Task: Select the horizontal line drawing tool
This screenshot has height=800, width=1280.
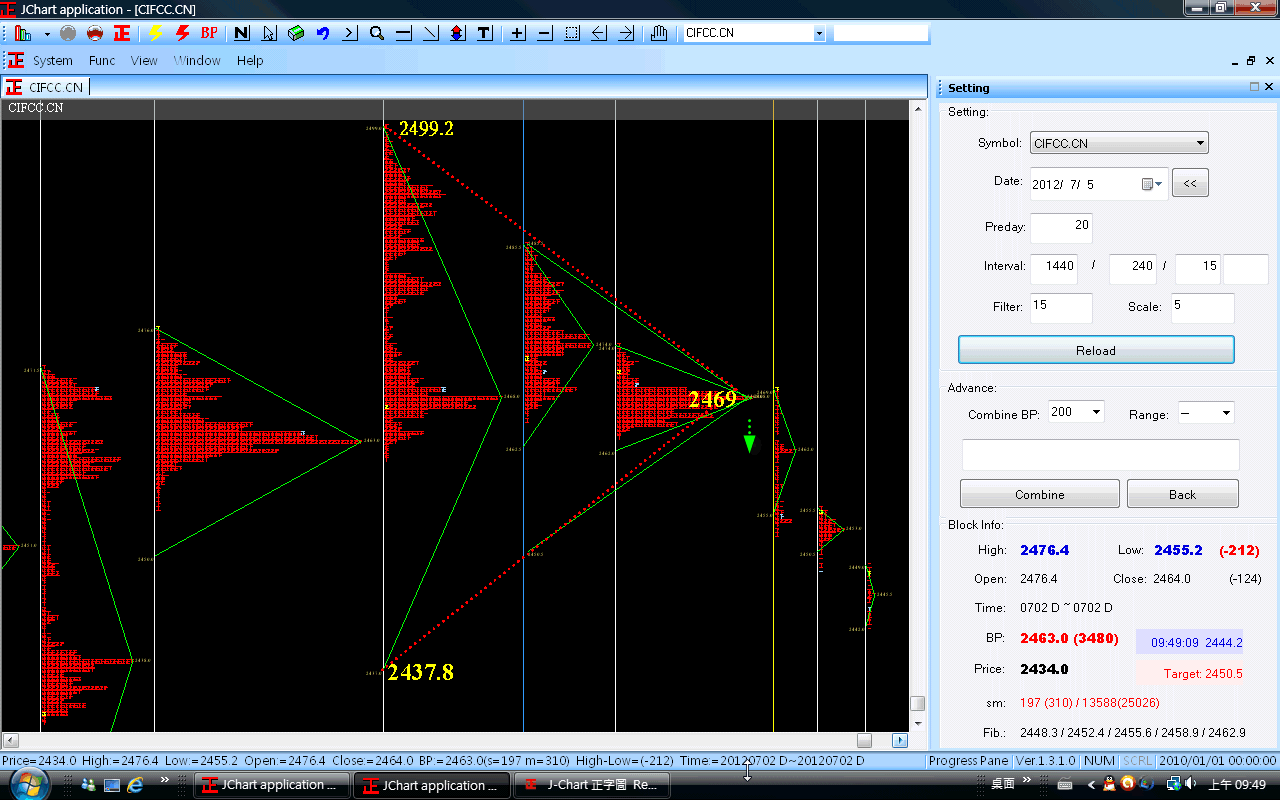Action: (x=404, y=33)
